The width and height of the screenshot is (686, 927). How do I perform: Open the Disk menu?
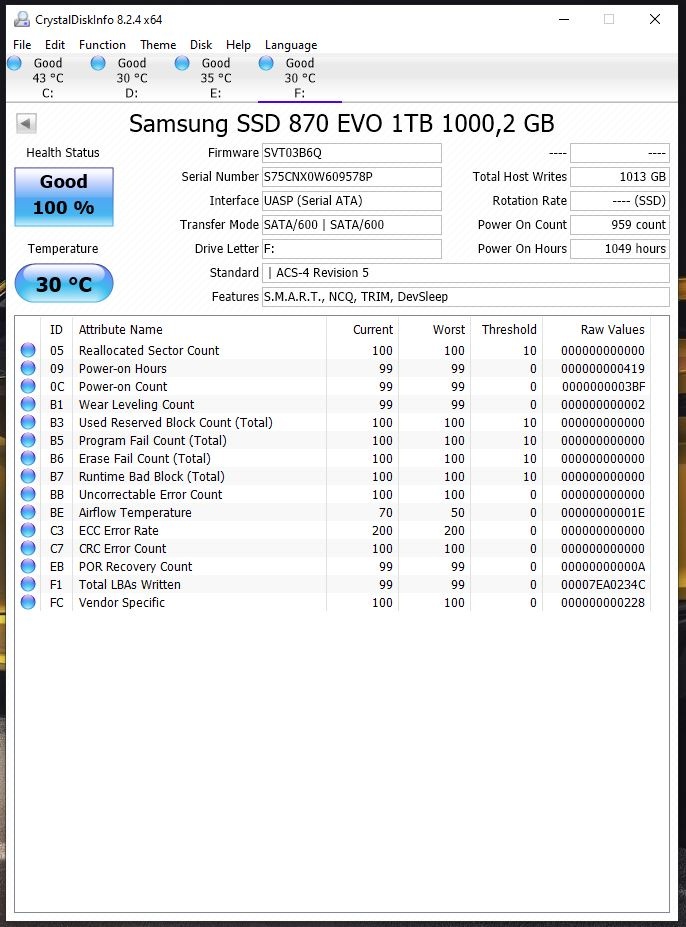click(x=201, y=45)
